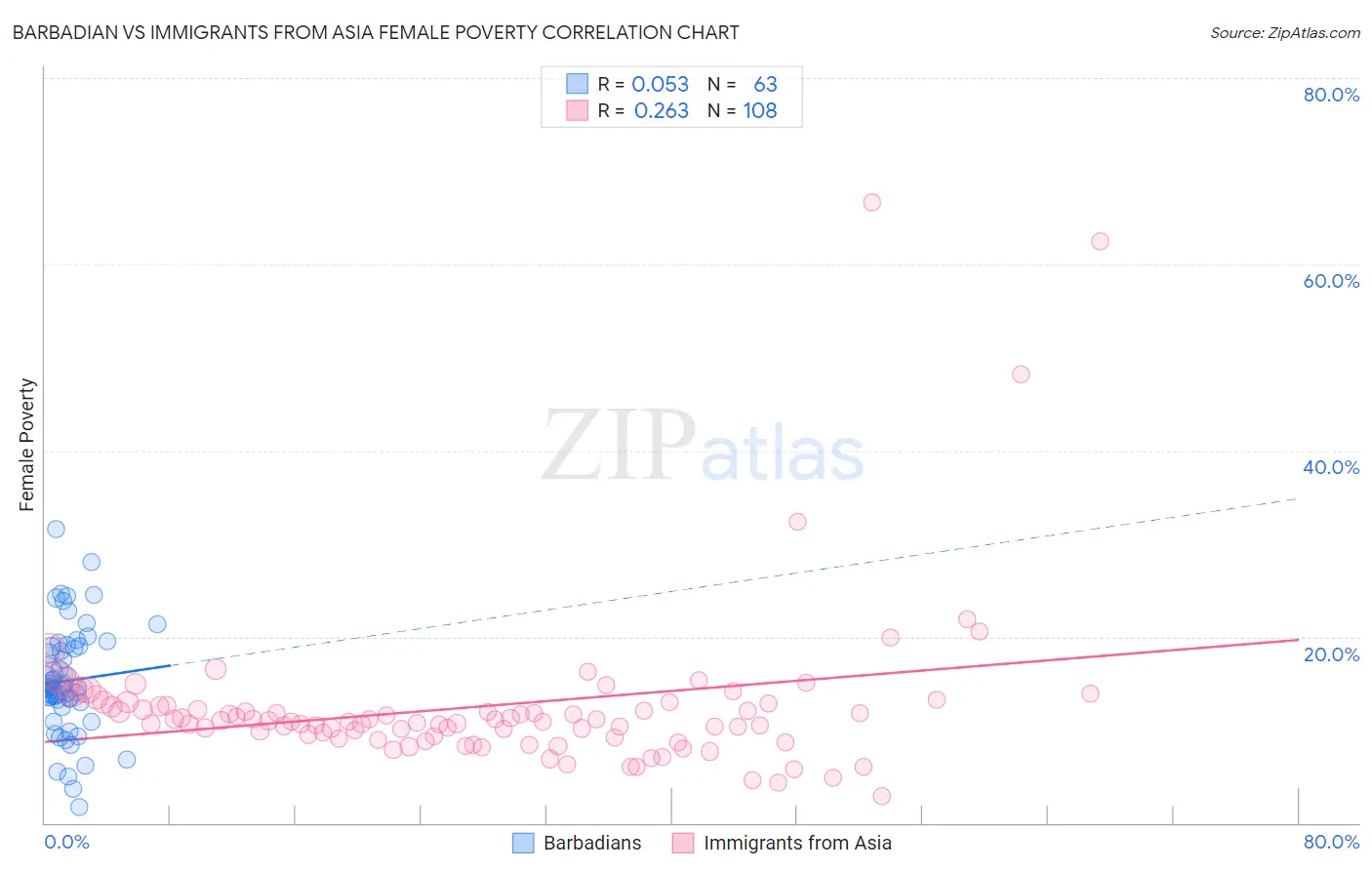Click the blue swatch beside R = 0.053
The image size is (1372, 870).
[x=578, y=84]
